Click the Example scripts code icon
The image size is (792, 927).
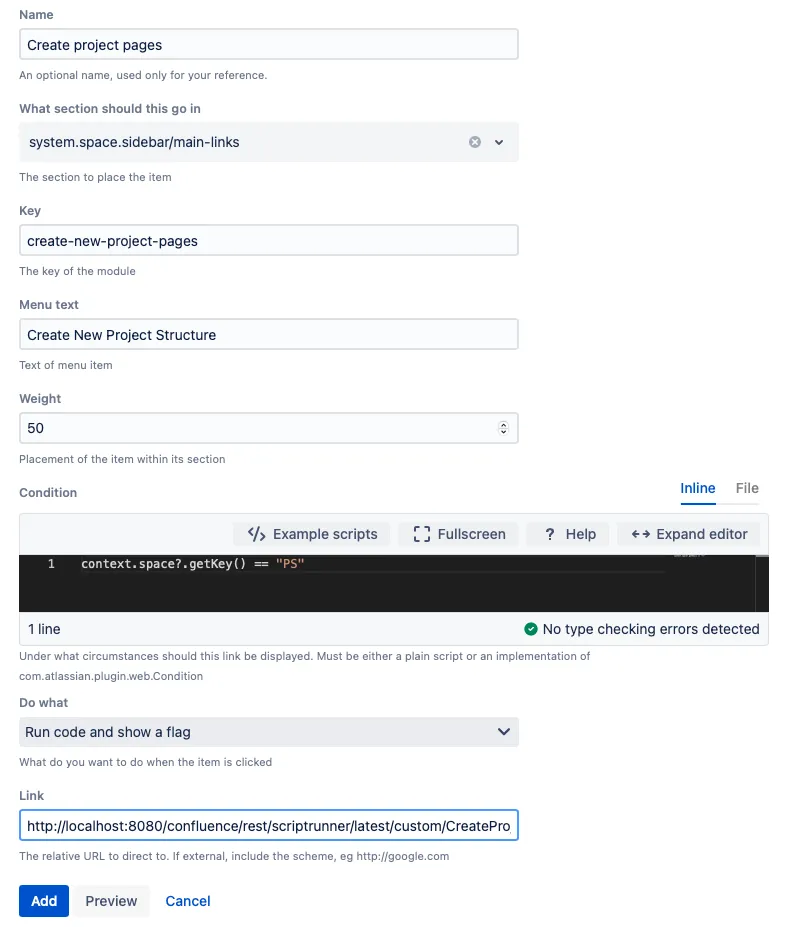pyautogui.click(x=257, y=534)
